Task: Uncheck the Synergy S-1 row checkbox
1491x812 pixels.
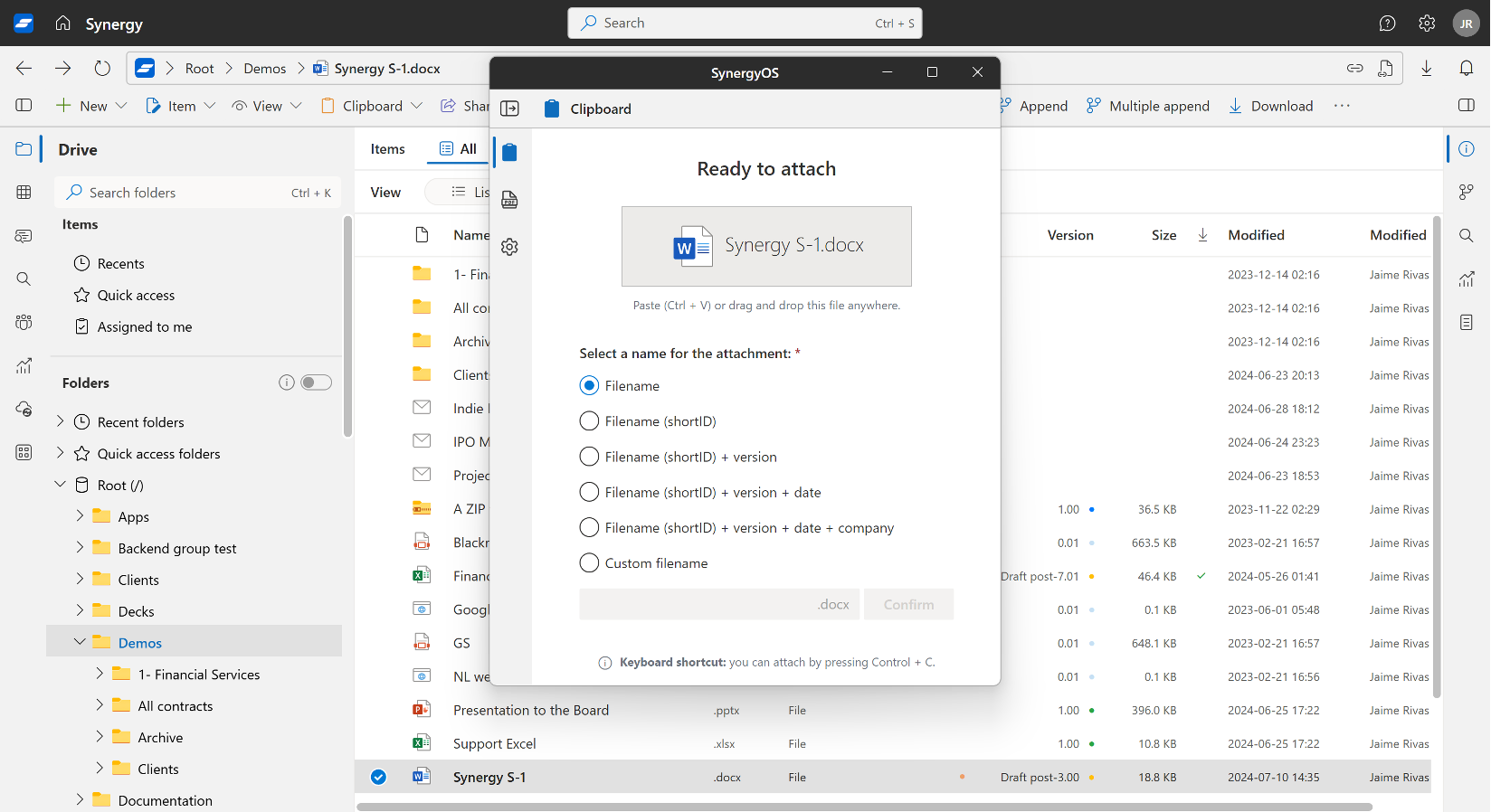Action: click(378, 777)
